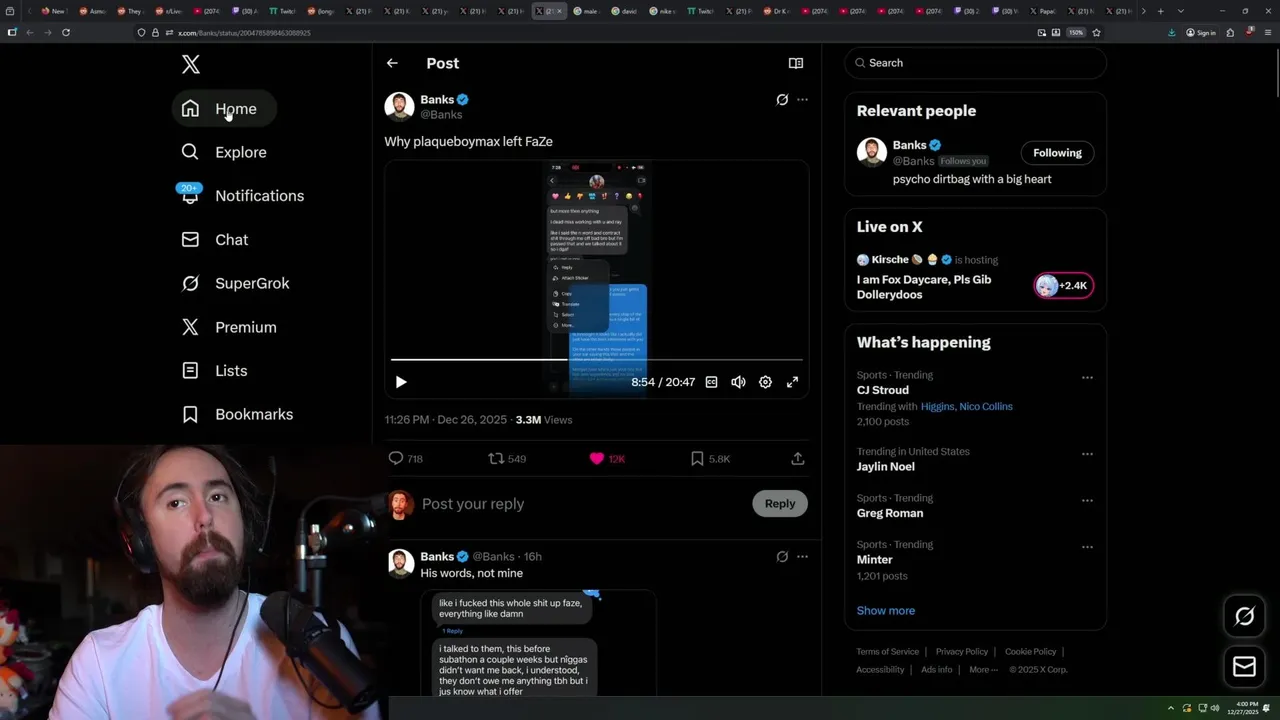
Task: Open browser downloads icon
Action: click(1171, 33)
